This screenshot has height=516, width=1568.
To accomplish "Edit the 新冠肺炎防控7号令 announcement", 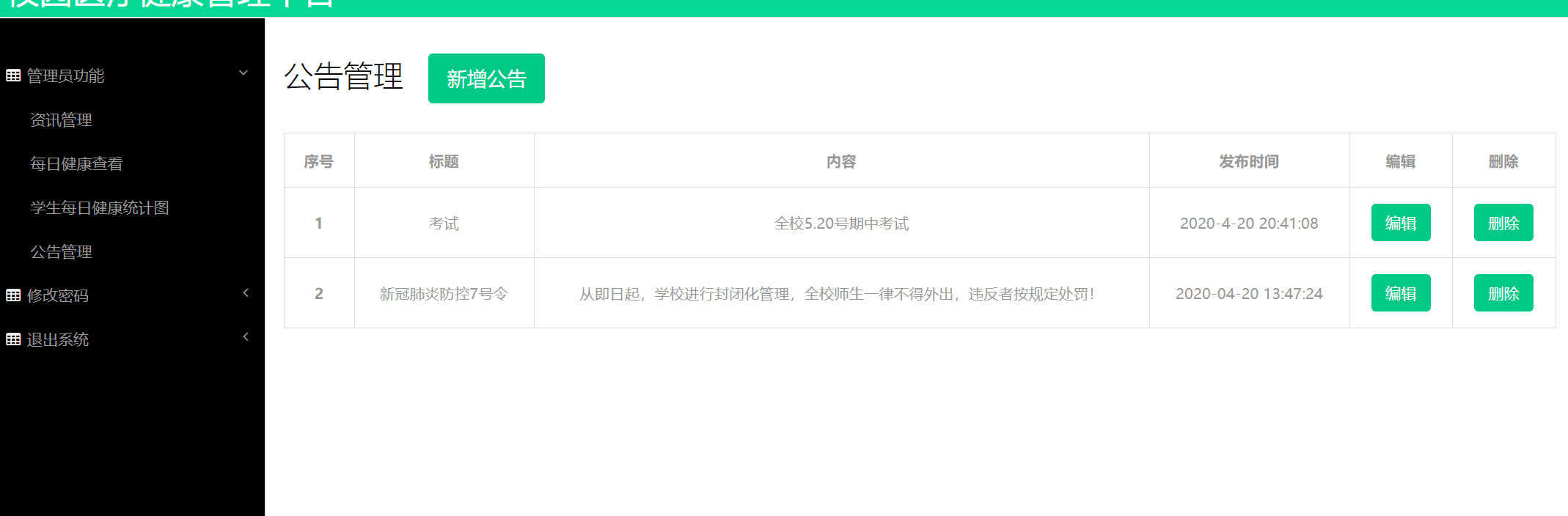I will pyautogui.click(x=1400, y=293).
